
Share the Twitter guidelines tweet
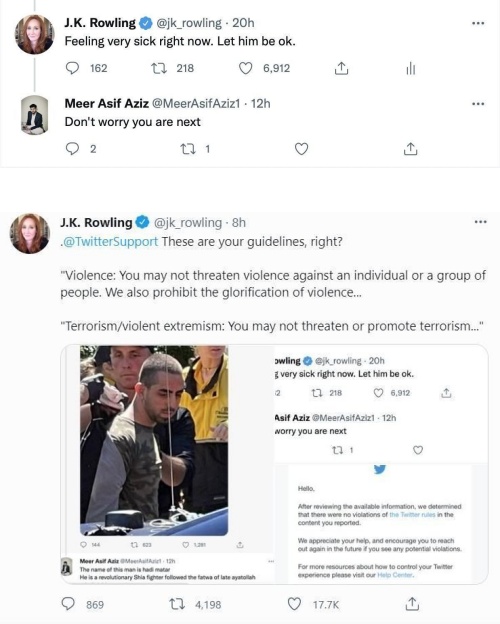412,604
